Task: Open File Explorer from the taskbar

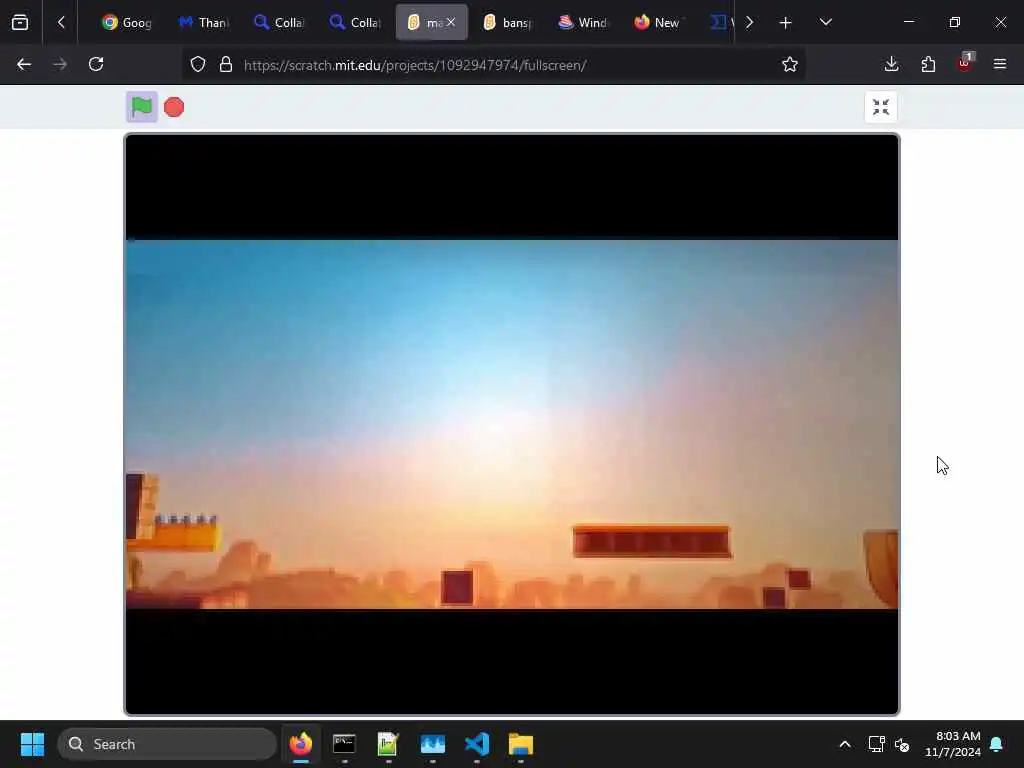Action: [521, 744]
